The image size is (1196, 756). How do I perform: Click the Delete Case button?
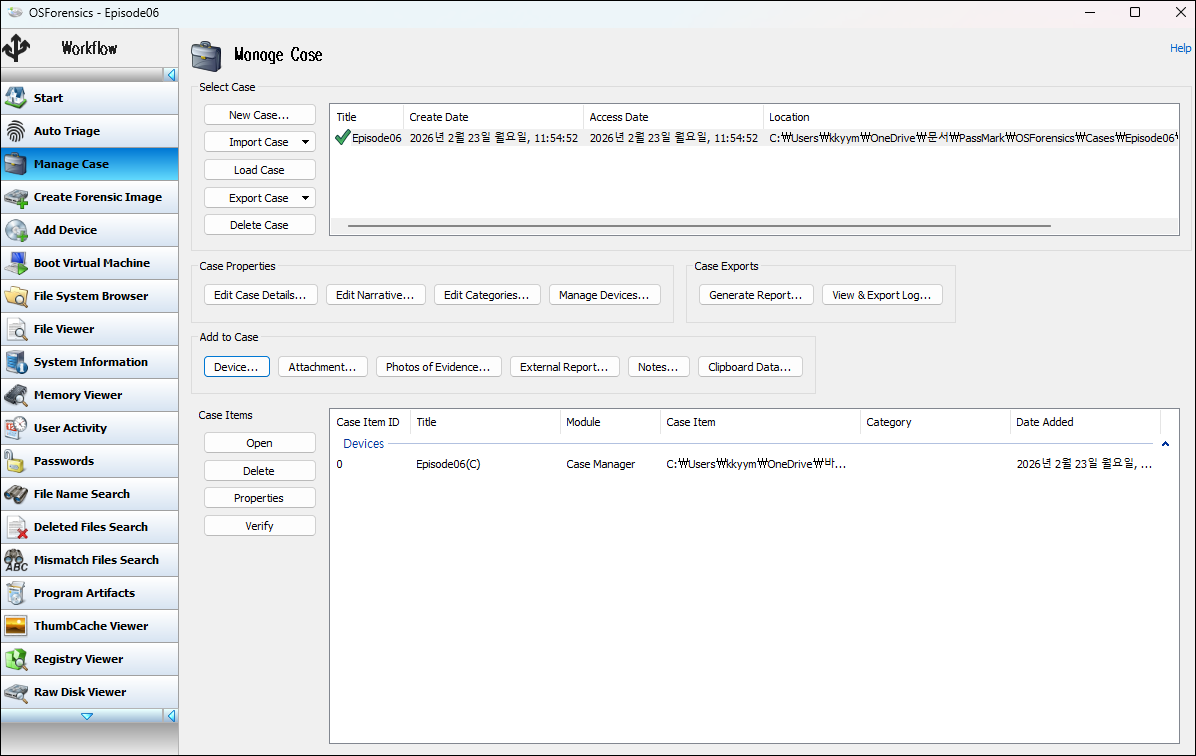(x=259, y=225)
